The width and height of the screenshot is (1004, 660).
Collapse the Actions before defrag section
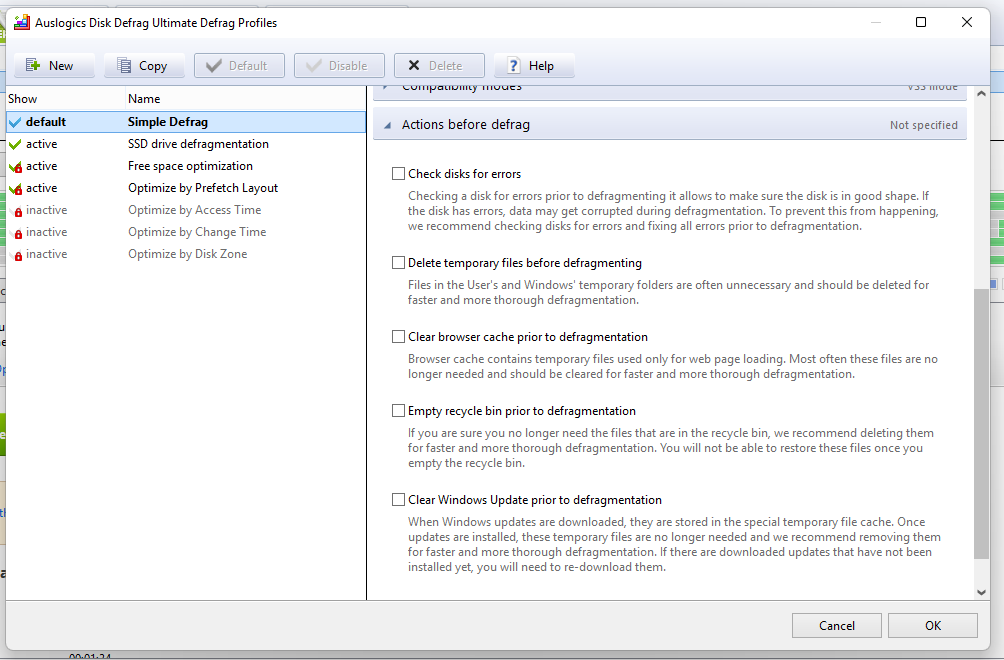pyautogui.click(x=387, y=125)
